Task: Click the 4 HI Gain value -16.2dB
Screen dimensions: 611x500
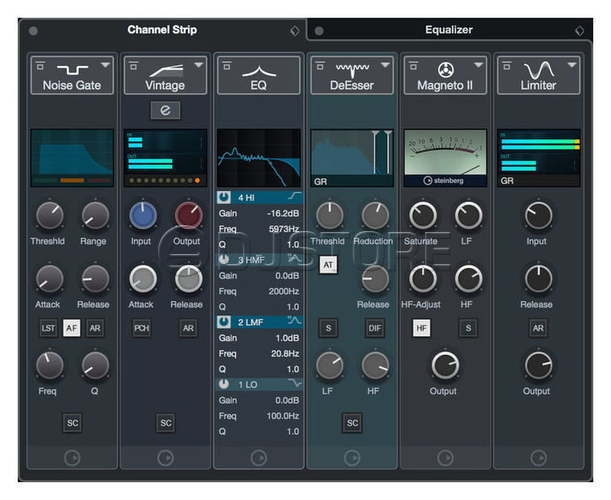Action: (283, 213)
